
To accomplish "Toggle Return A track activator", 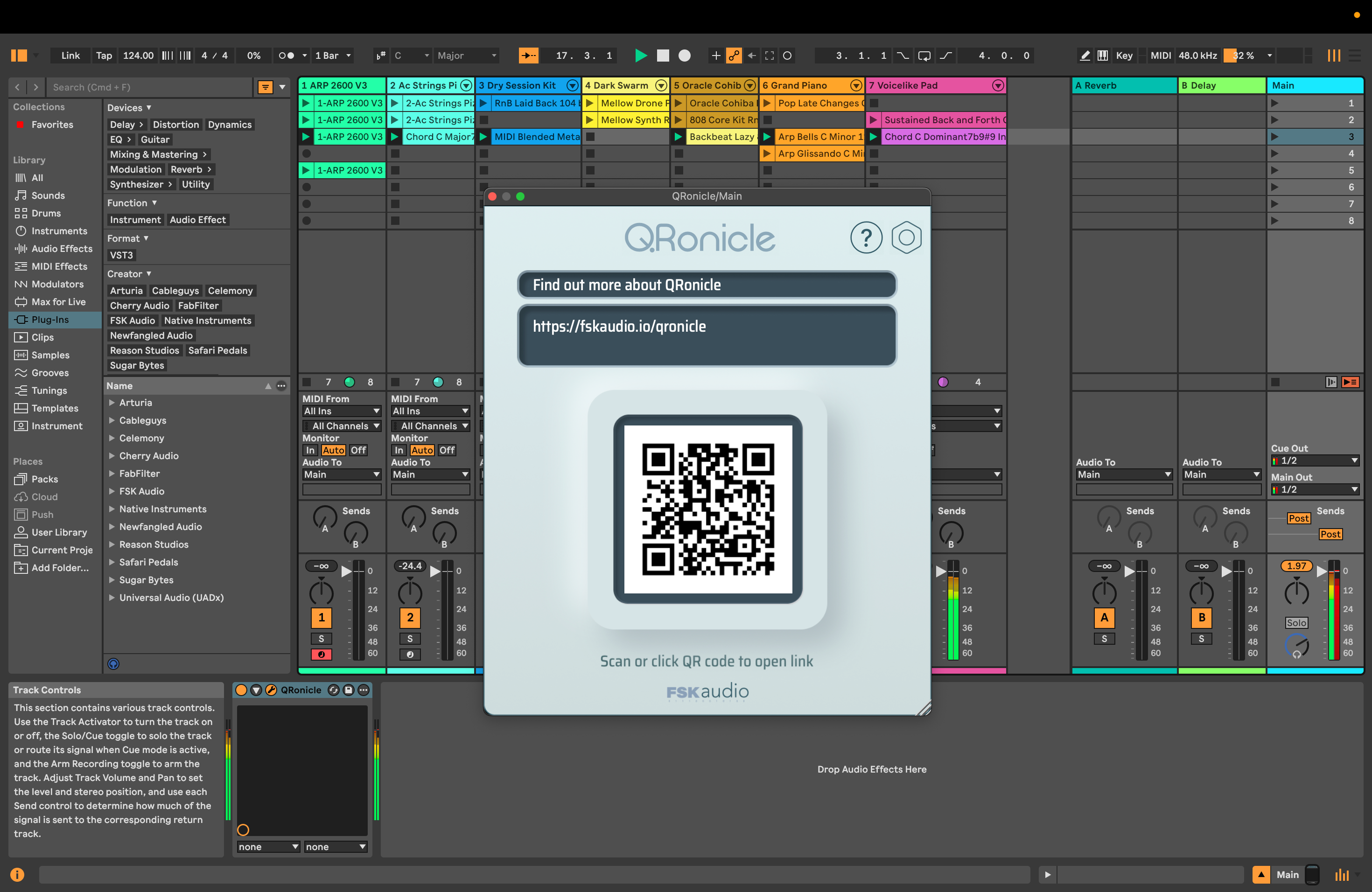I will pyautogui.click(x=1104, y=617).
